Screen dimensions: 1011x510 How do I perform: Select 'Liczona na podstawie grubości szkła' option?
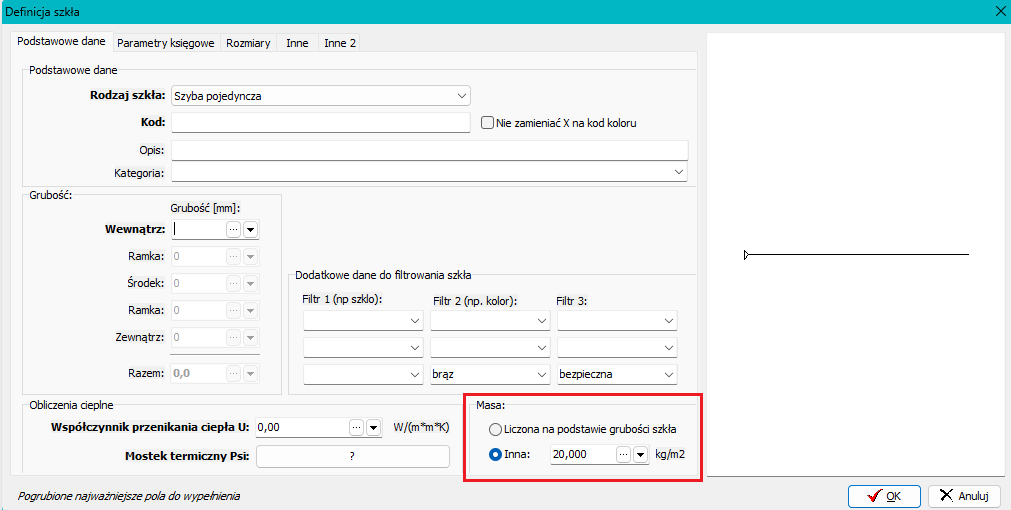(496, 429)
